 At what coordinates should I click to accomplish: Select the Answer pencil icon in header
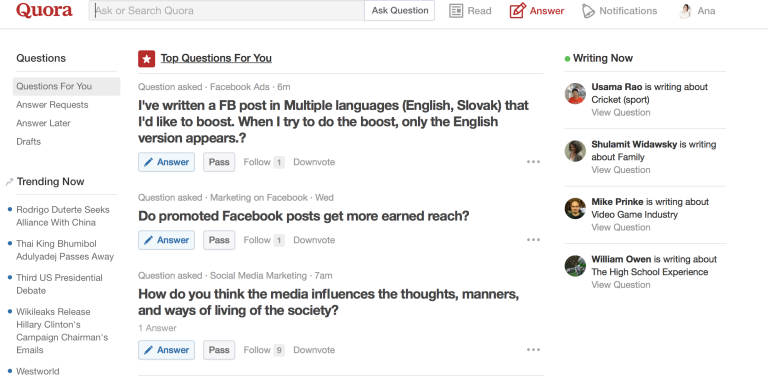click(x=518, y=10)
